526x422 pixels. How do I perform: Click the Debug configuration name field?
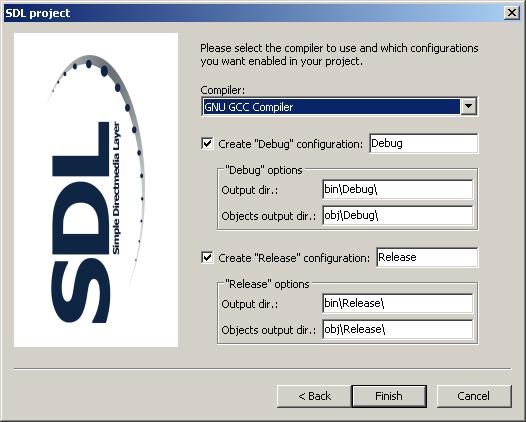[x=424, y=143]
